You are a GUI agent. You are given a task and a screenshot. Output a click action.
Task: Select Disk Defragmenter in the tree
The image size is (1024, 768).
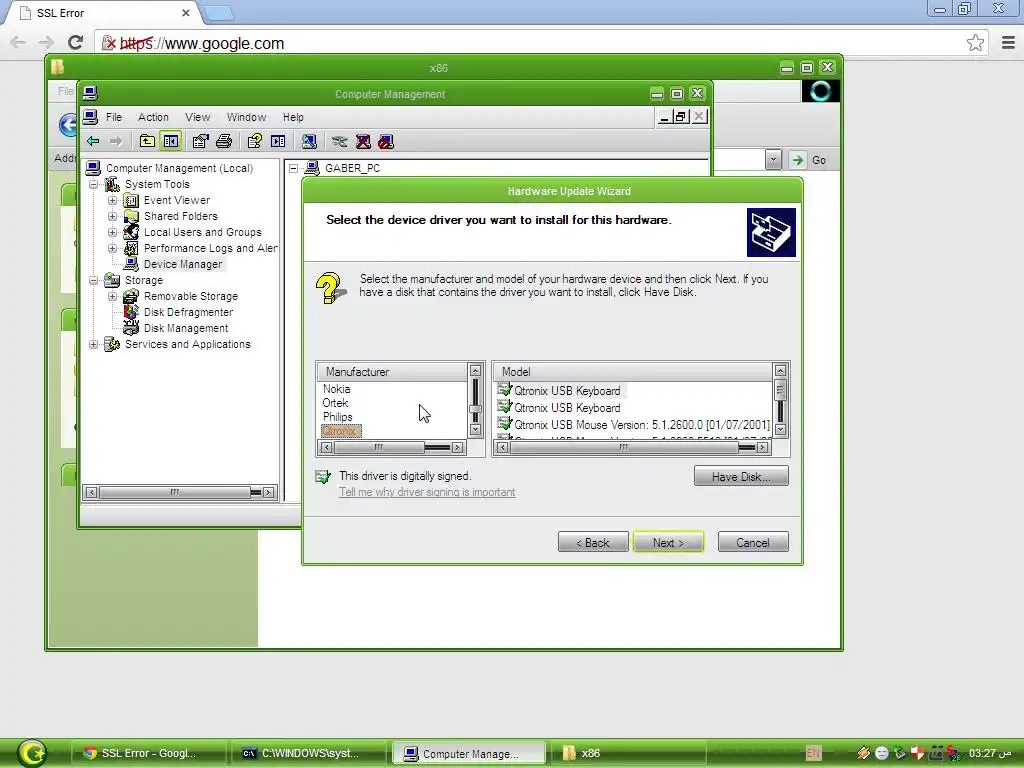coord(188,312)
